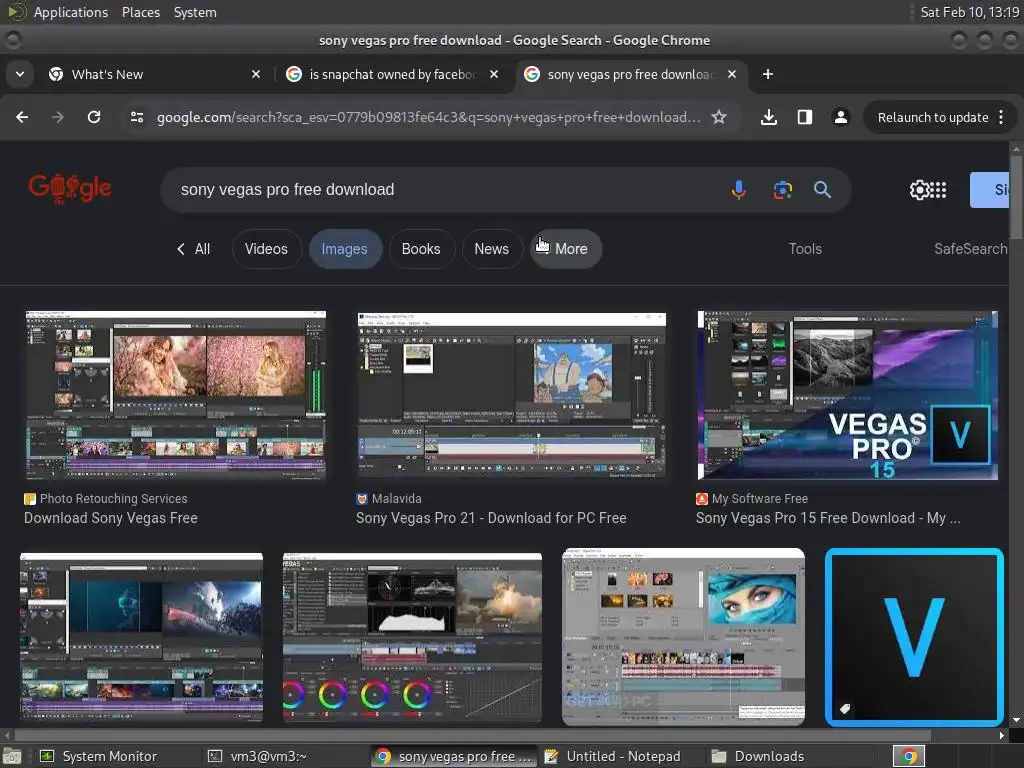Select the All results filter
This screenshot has width=1024, height=768.
193,249
